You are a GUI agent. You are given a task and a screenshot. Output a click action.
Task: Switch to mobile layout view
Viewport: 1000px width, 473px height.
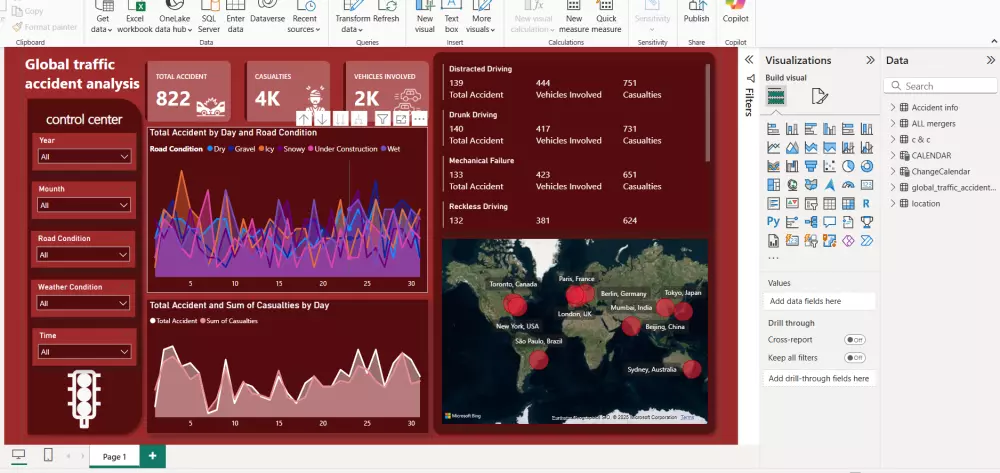(x=48, y=455)
